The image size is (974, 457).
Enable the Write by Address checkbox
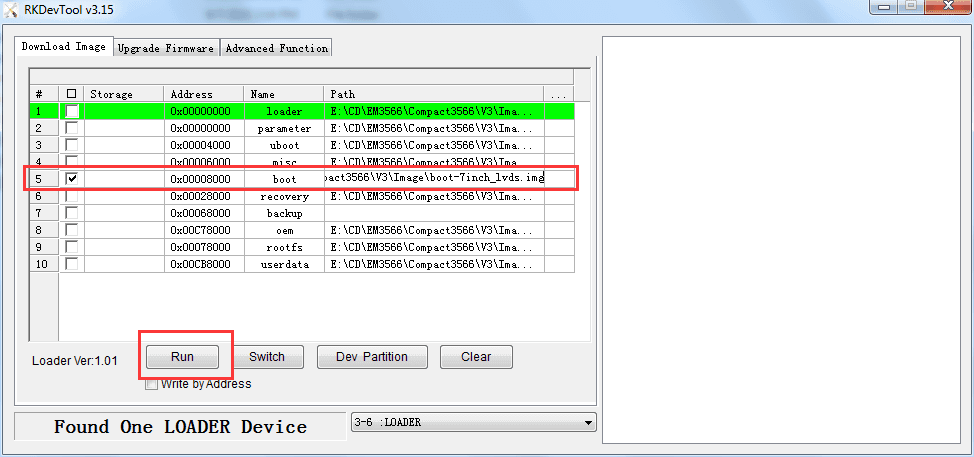(152, 384)
